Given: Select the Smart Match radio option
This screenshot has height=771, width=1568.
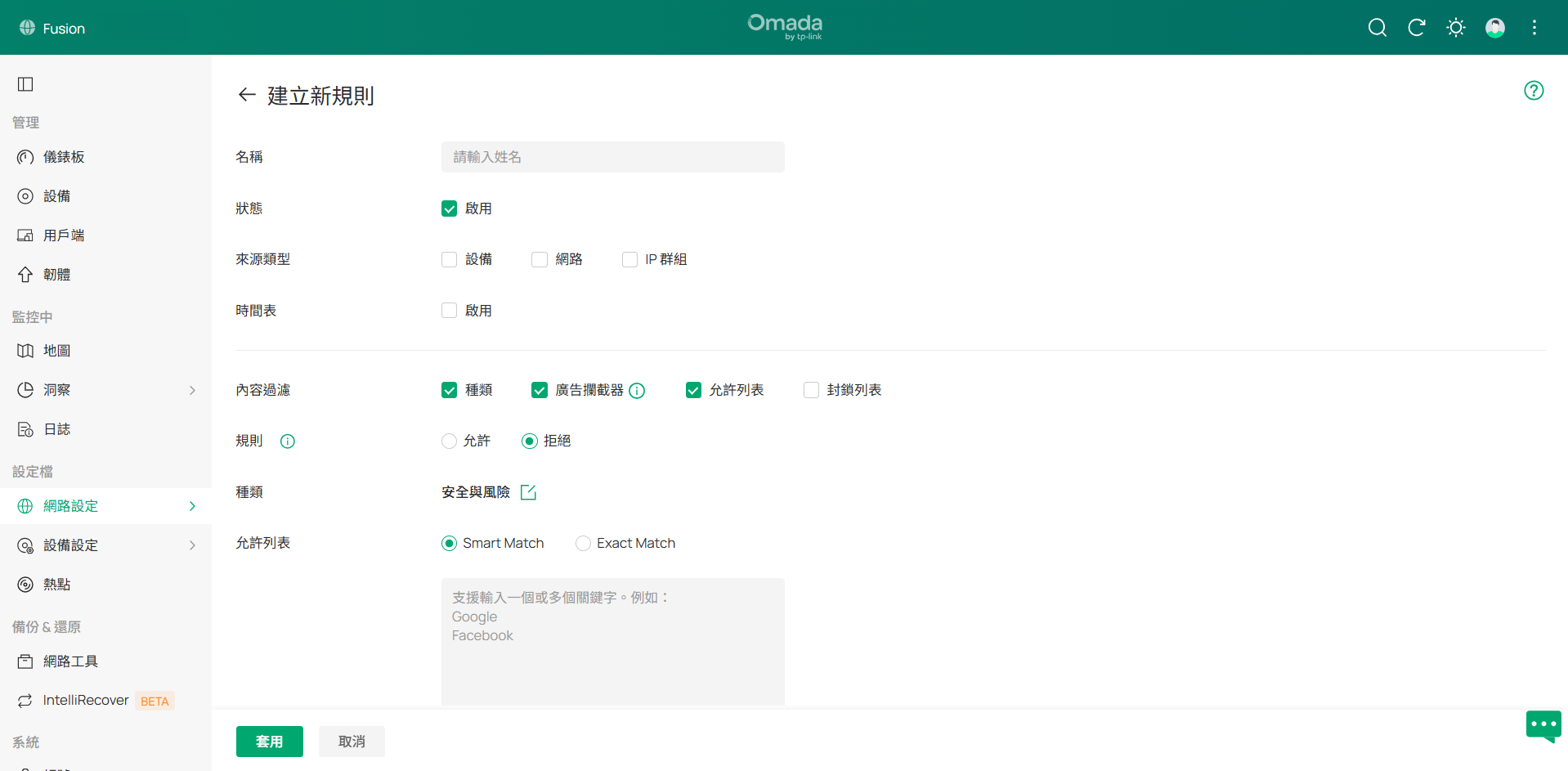Looking at the screenshot, I should (449, 544).
